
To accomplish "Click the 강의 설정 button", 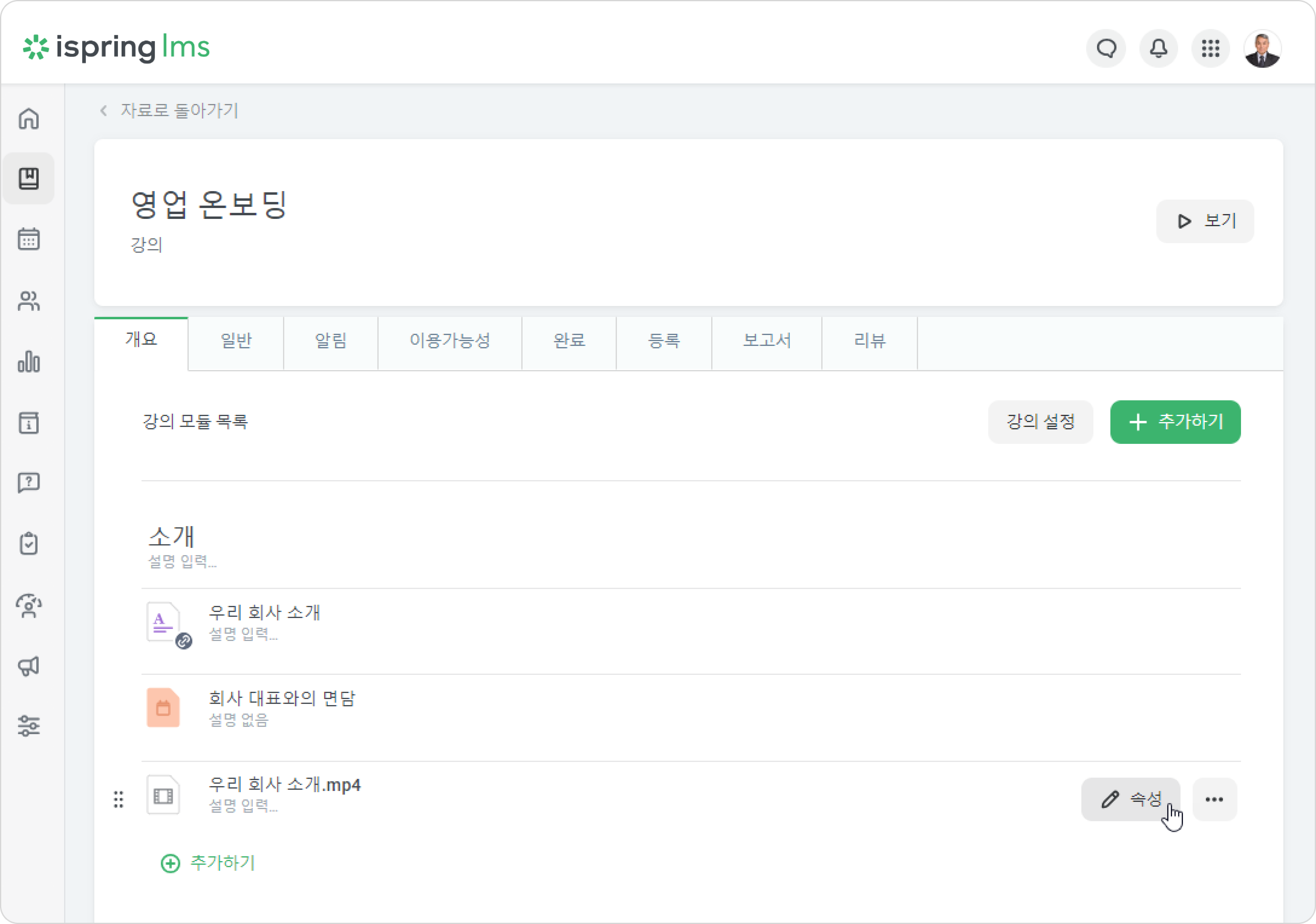I will tap(1040, 422).
